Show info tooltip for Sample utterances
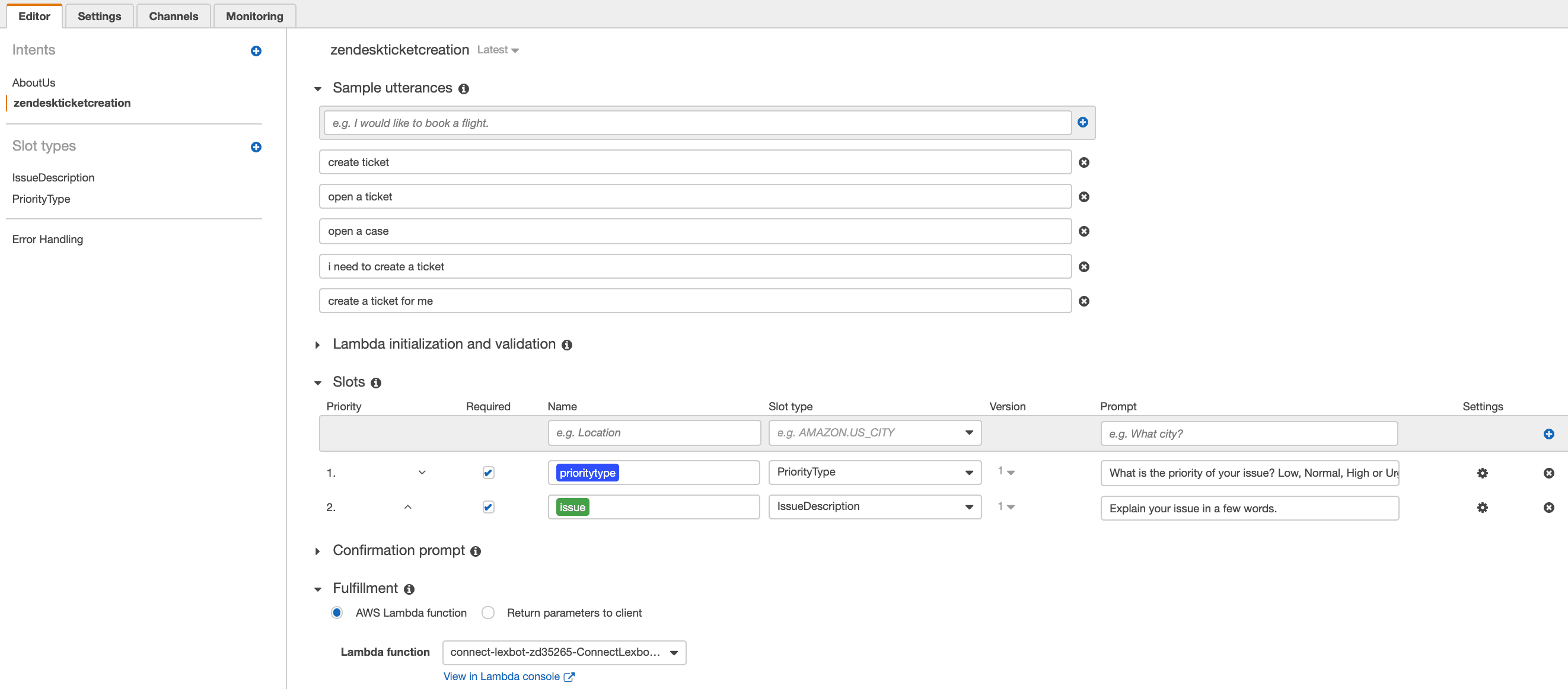 (463, 89)
